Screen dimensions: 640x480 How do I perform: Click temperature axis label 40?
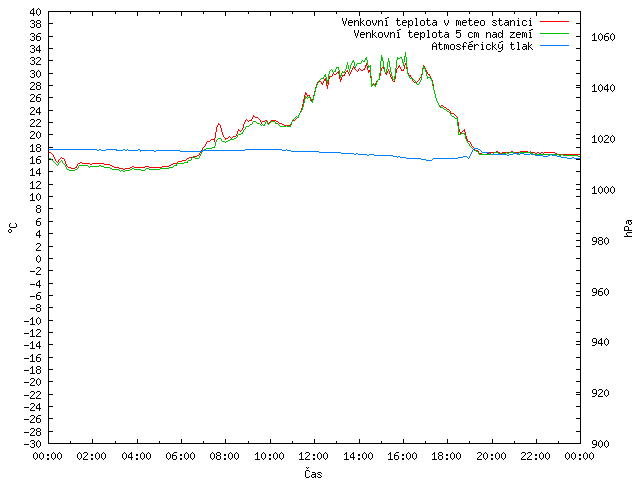click(x=36, y=12)
